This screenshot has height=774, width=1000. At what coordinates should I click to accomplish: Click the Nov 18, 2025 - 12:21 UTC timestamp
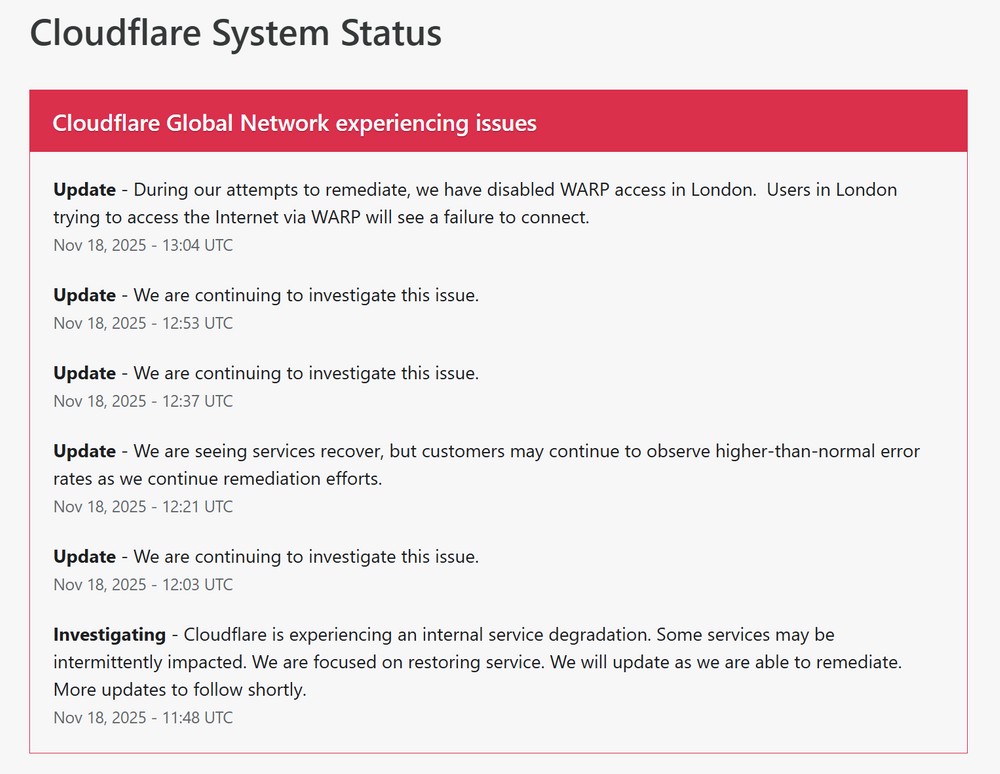(143, 506)
